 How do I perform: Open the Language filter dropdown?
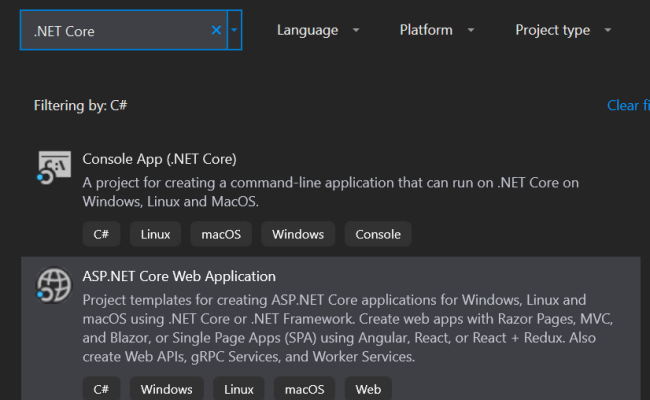(x=318, y=30)
